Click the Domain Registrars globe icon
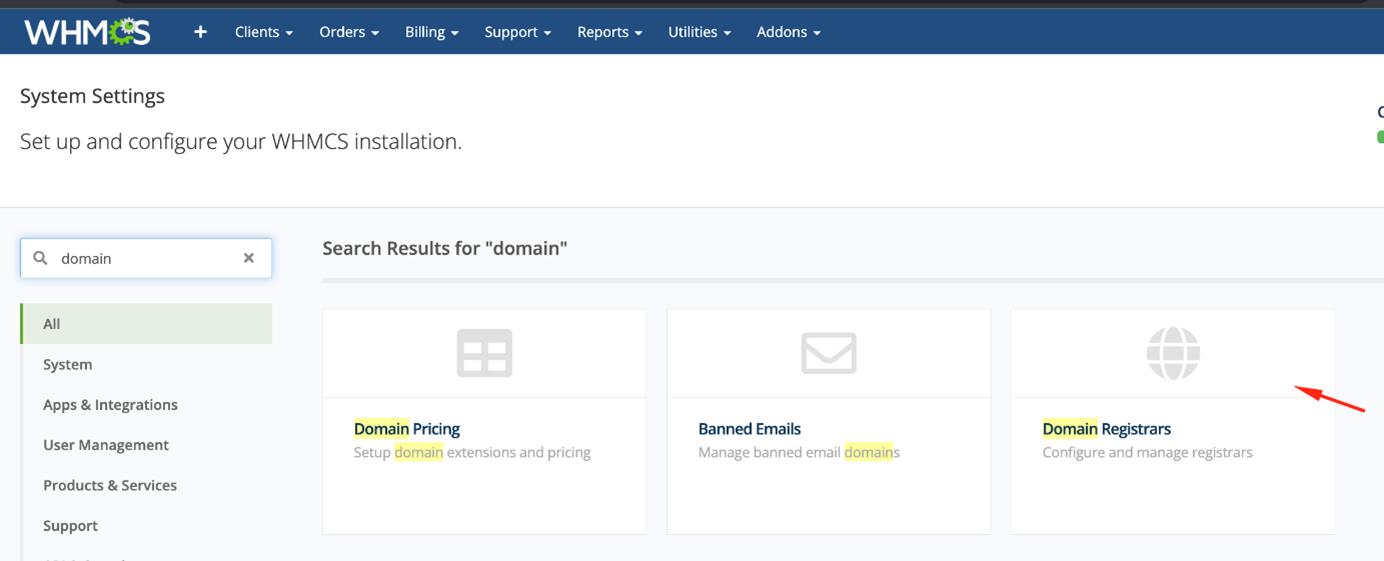Viewport: 1384px width, 561px height. click(x=1172, y=353)
